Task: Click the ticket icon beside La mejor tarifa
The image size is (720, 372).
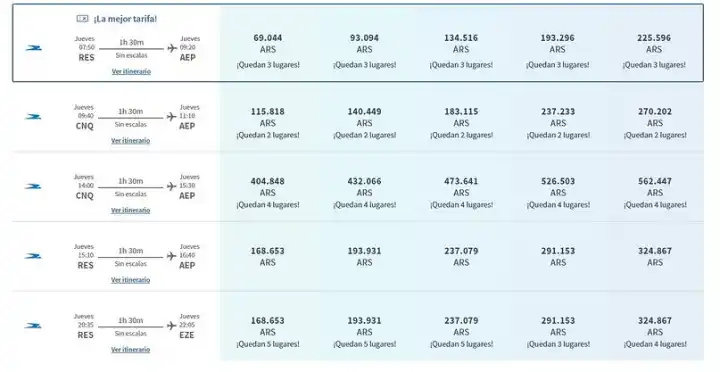Action: [82, 18]
